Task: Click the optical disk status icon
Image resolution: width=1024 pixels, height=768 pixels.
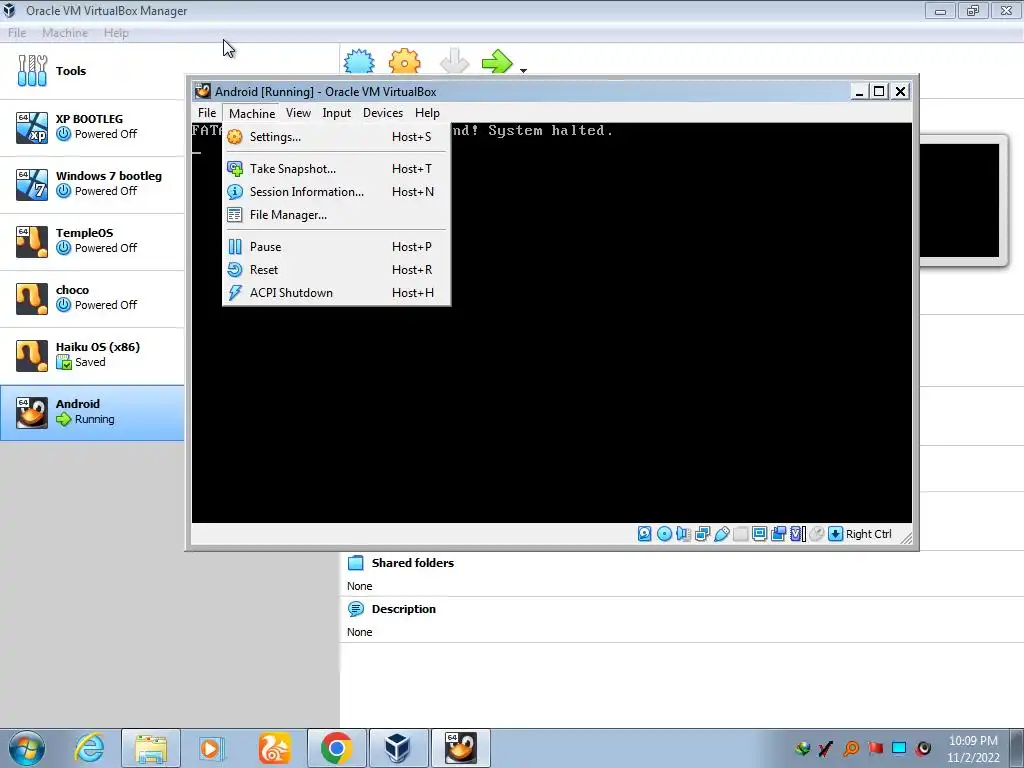Action: pos(664,534)
